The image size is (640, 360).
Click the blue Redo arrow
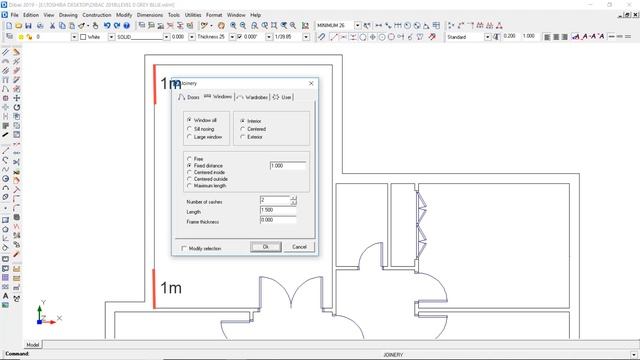pos(117,26)
